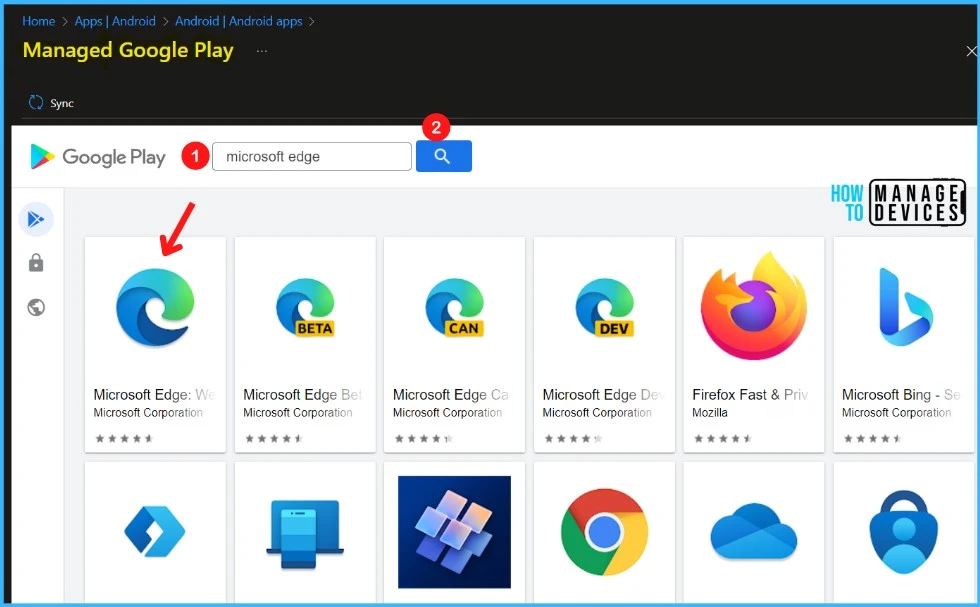Click the star rating of Edge Beta
Screen dimensions: 980x607
(x=274, y=438)
